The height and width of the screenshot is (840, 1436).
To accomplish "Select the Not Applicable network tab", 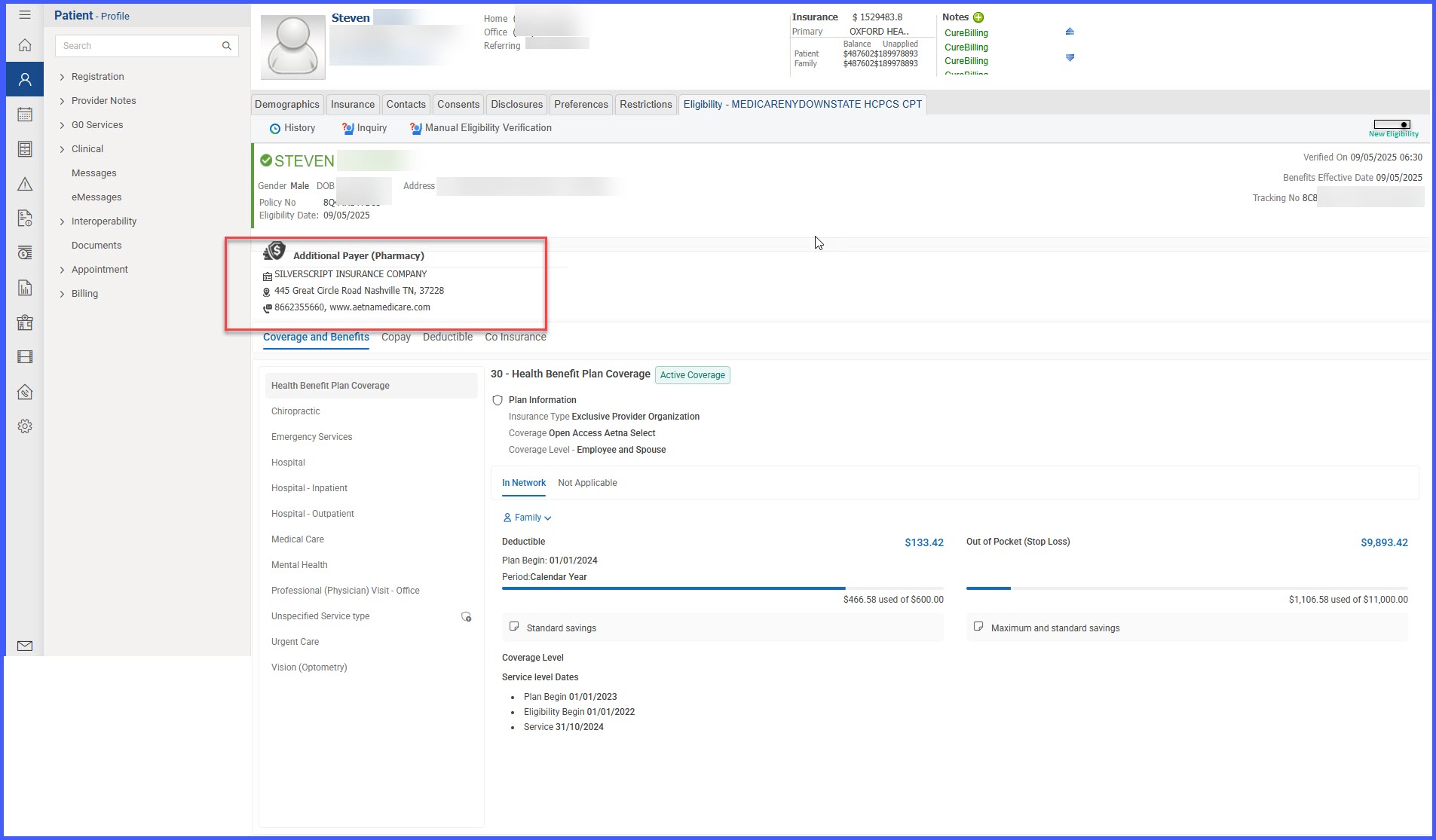I will pyautogui.click(x=587, y=483).
